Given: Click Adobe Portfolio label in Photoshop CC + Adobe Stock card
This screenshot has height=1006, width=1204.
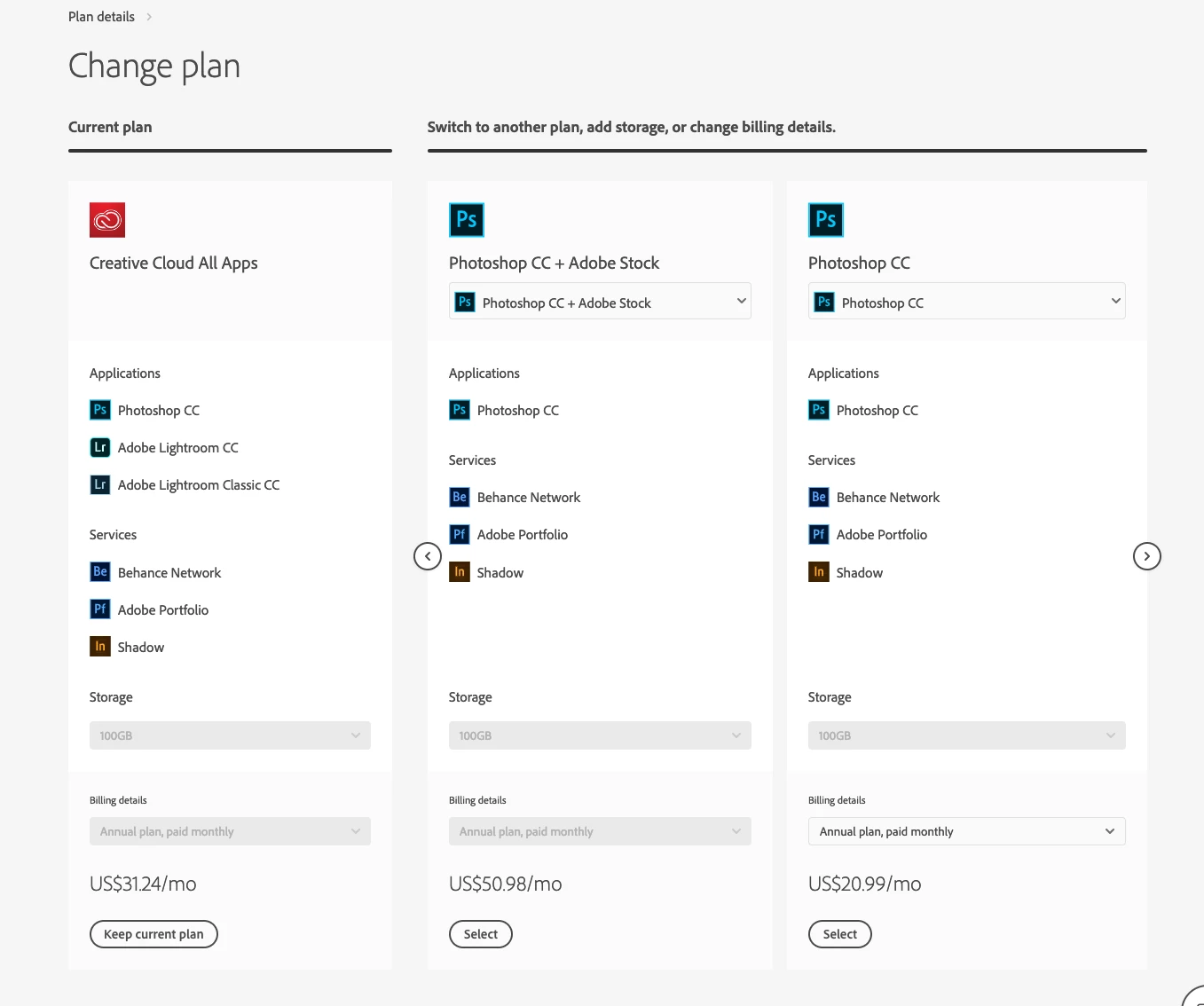Looking at the screenshot, I should tap(523, 535).
